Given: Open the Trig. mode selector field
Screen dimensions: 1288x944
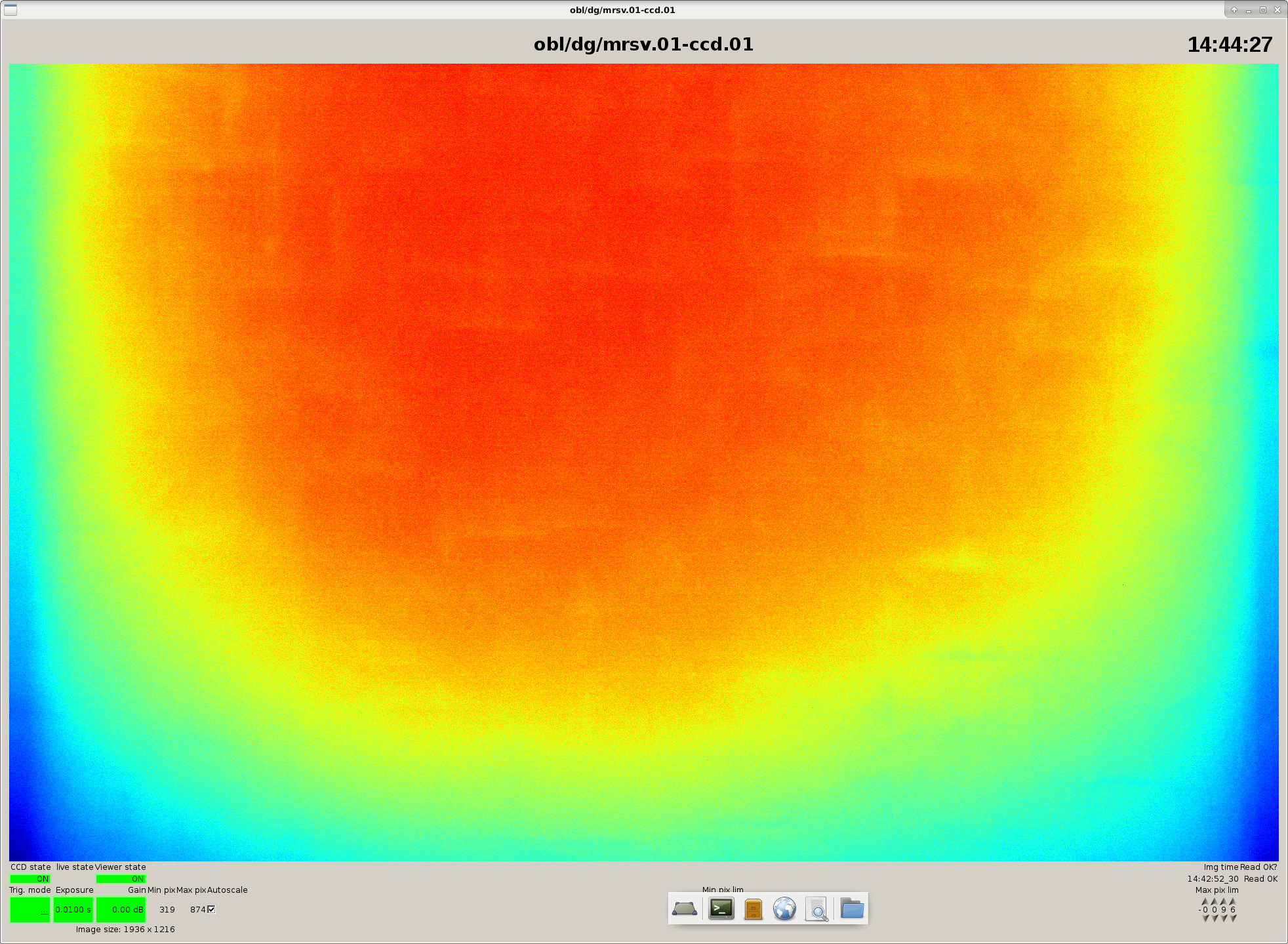Looking at the screenshot, I should point(30,910).
